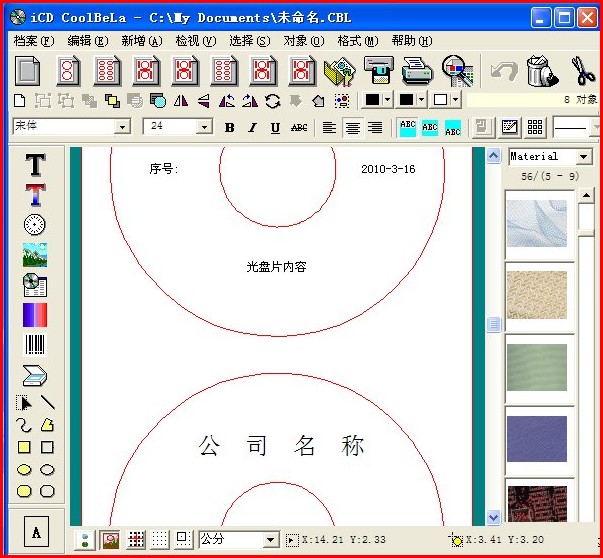Center align the text
This screenshot has height=558, width=603.
pyautogui.click(x=353, y=127)
